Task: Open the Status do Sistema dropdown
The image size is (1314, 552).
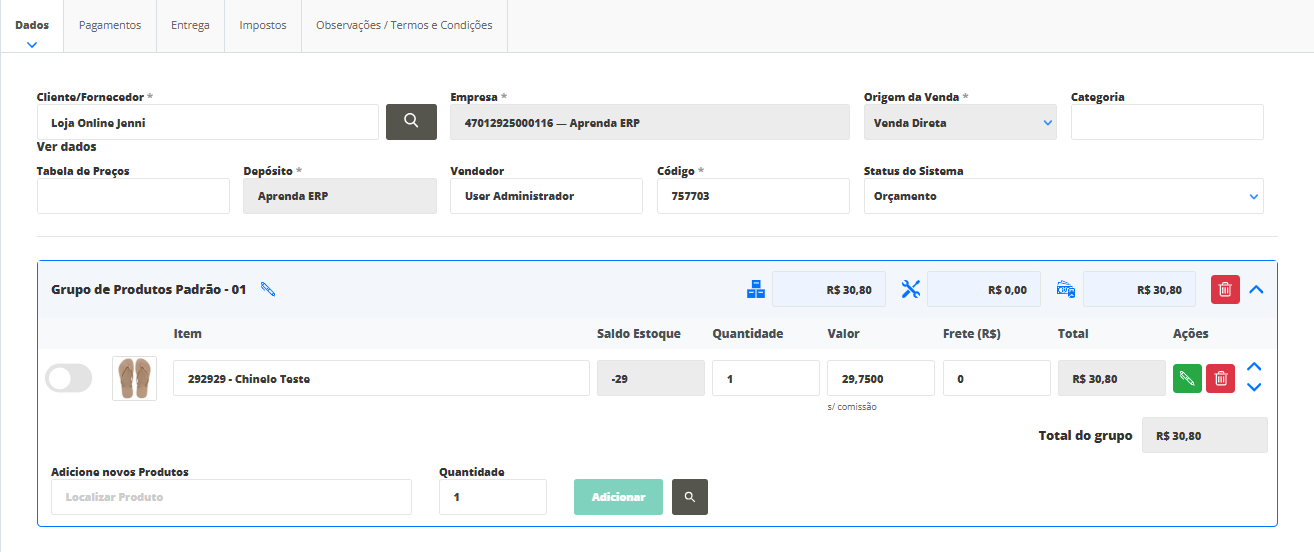Action: pos(1063,197)
